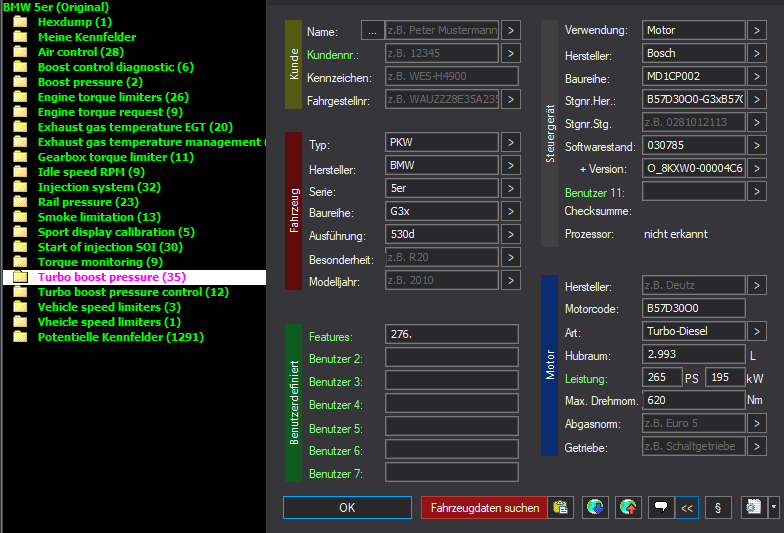Image resolution: width=784 pixels, height=533 pixels.
Task: Click the folder icon of Boost pressure (2)
Action: pos(20,82)
